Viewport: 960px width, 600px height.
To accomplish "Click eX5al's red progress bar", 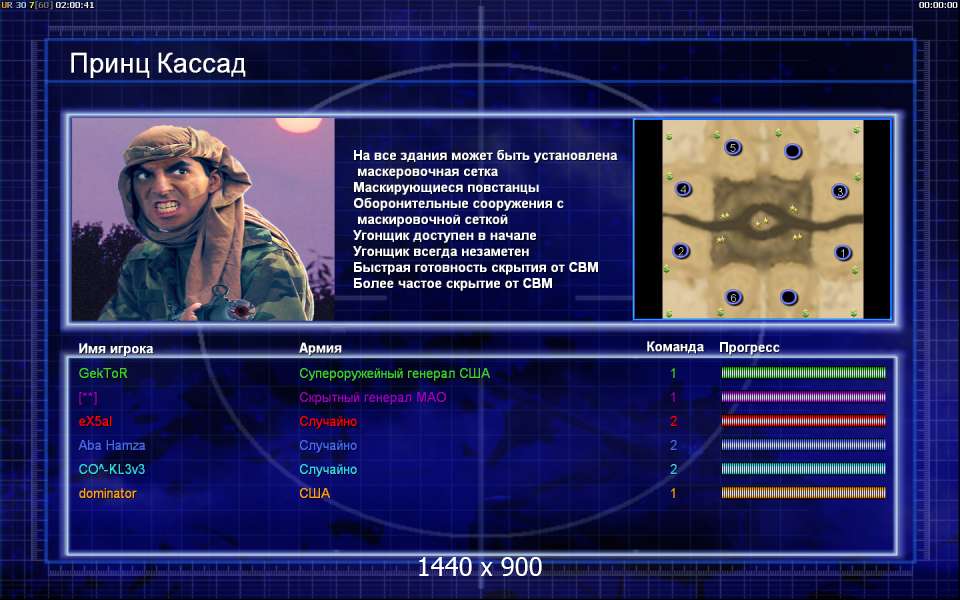I will [x=803, y=421].
